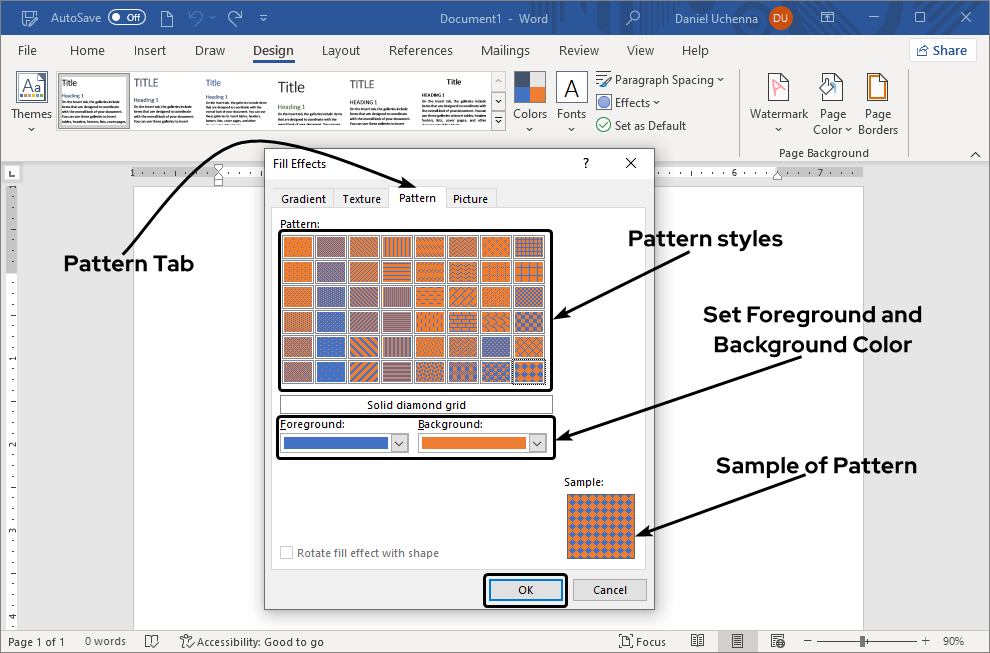990x653 pixels.
Task: Switch to Focus mode in status bar
Action: 642,641
